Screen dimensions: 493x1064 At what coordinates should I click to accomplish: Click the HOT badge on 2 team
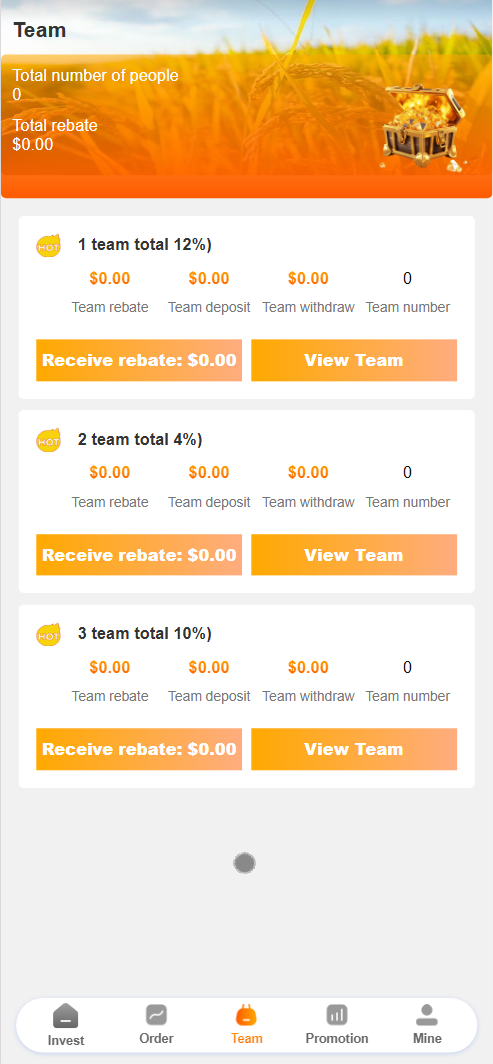click(x=48, y=440)
